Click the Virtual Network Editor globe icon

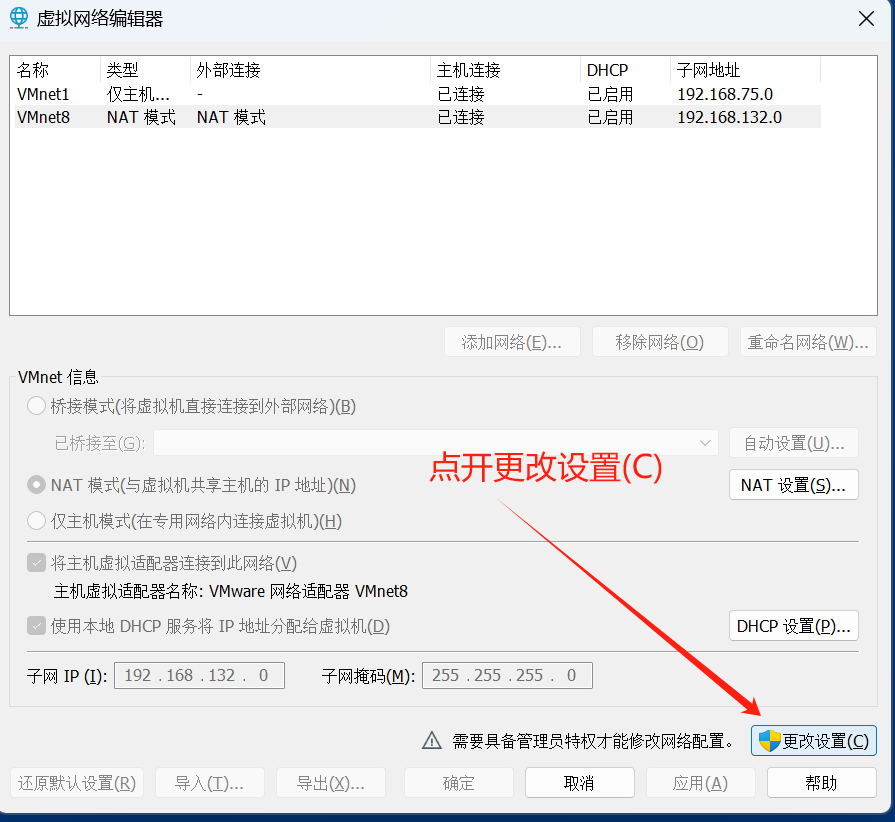coord(19,19)
